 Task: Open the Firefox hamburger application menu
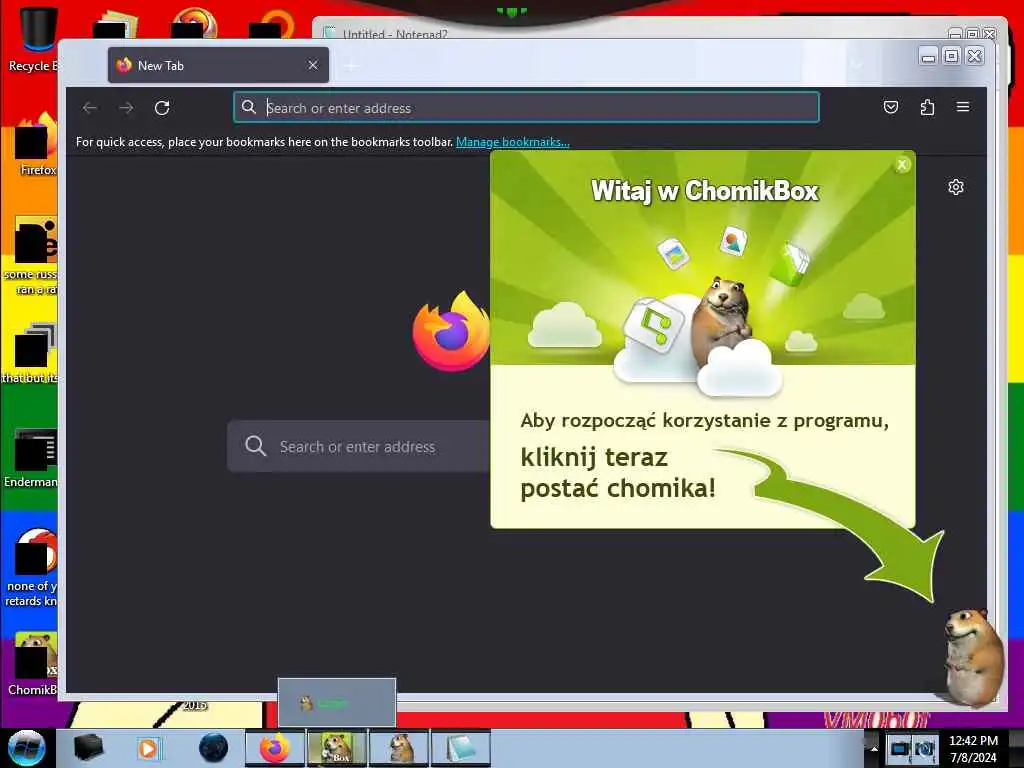coord(963,107)
